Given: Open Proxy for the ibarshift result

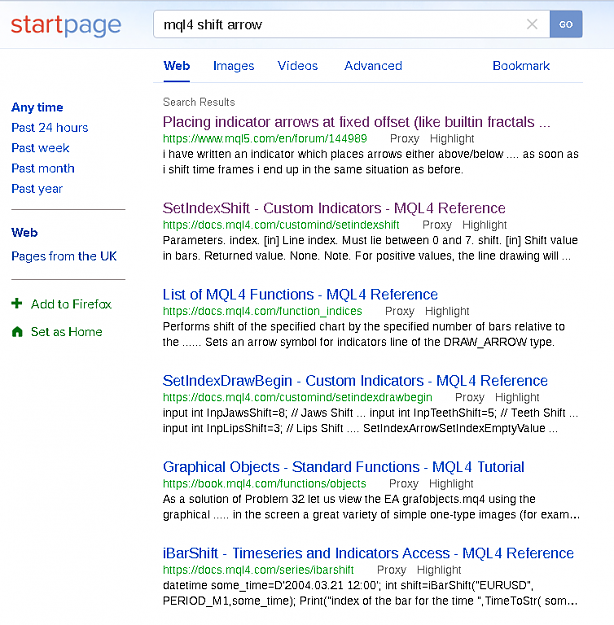Looking at the screenshot, I should (x=392, y=570).
